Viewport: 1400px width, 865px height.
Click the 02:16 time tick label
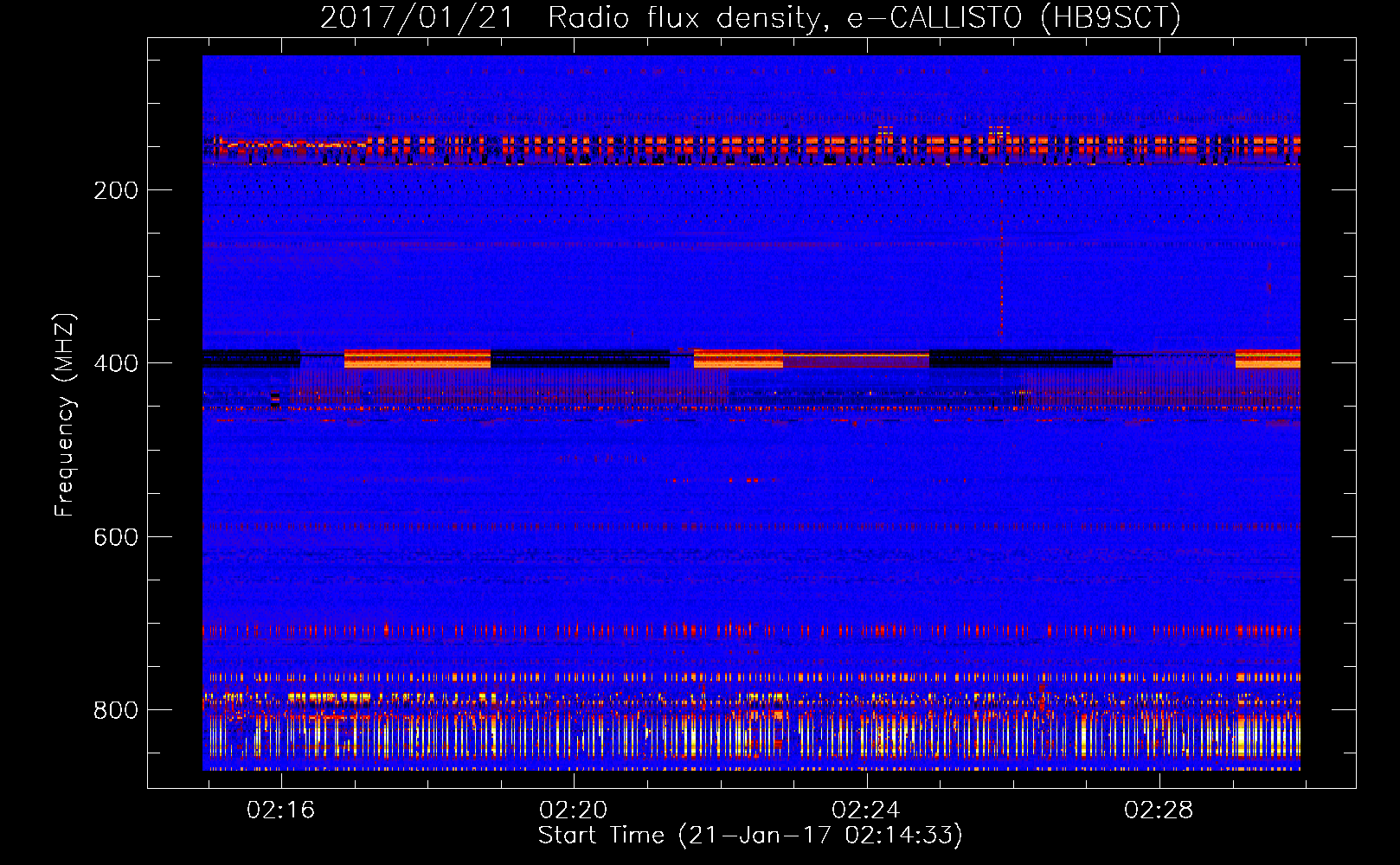280,811
